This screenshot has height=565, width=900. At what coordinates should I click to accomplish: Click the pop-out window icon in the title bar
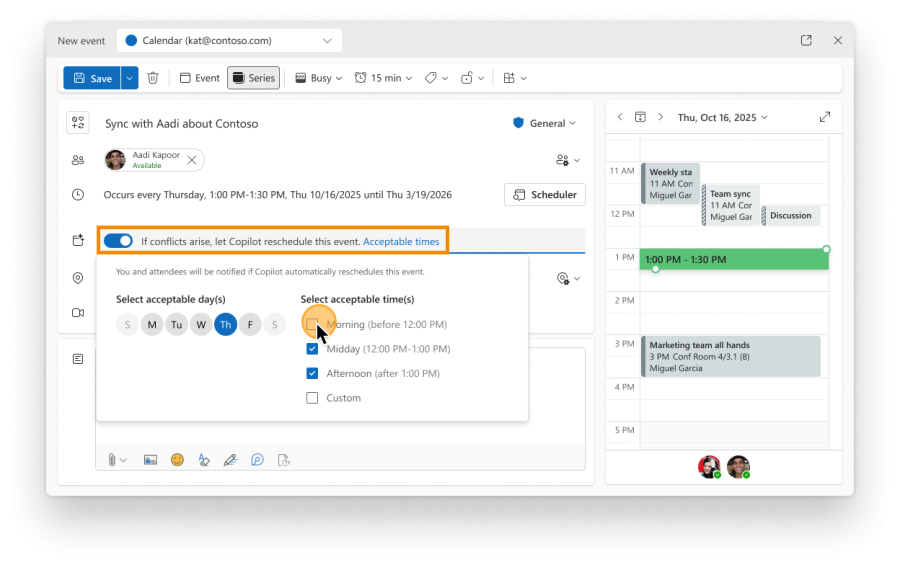(x=806, y=40)
